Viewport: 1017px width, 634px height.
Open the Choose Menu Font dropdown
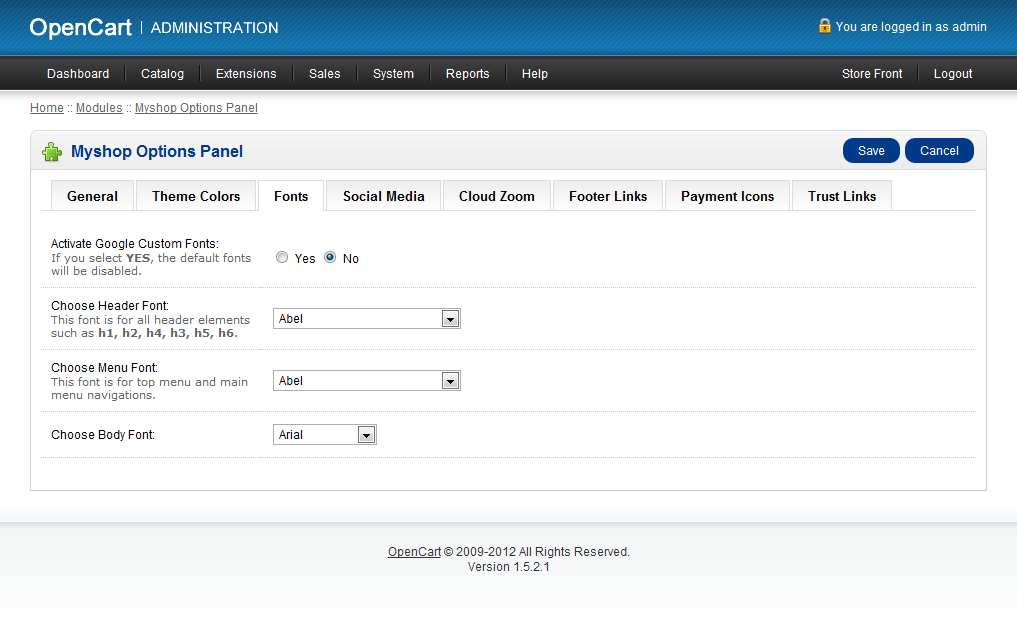[366, 381]
